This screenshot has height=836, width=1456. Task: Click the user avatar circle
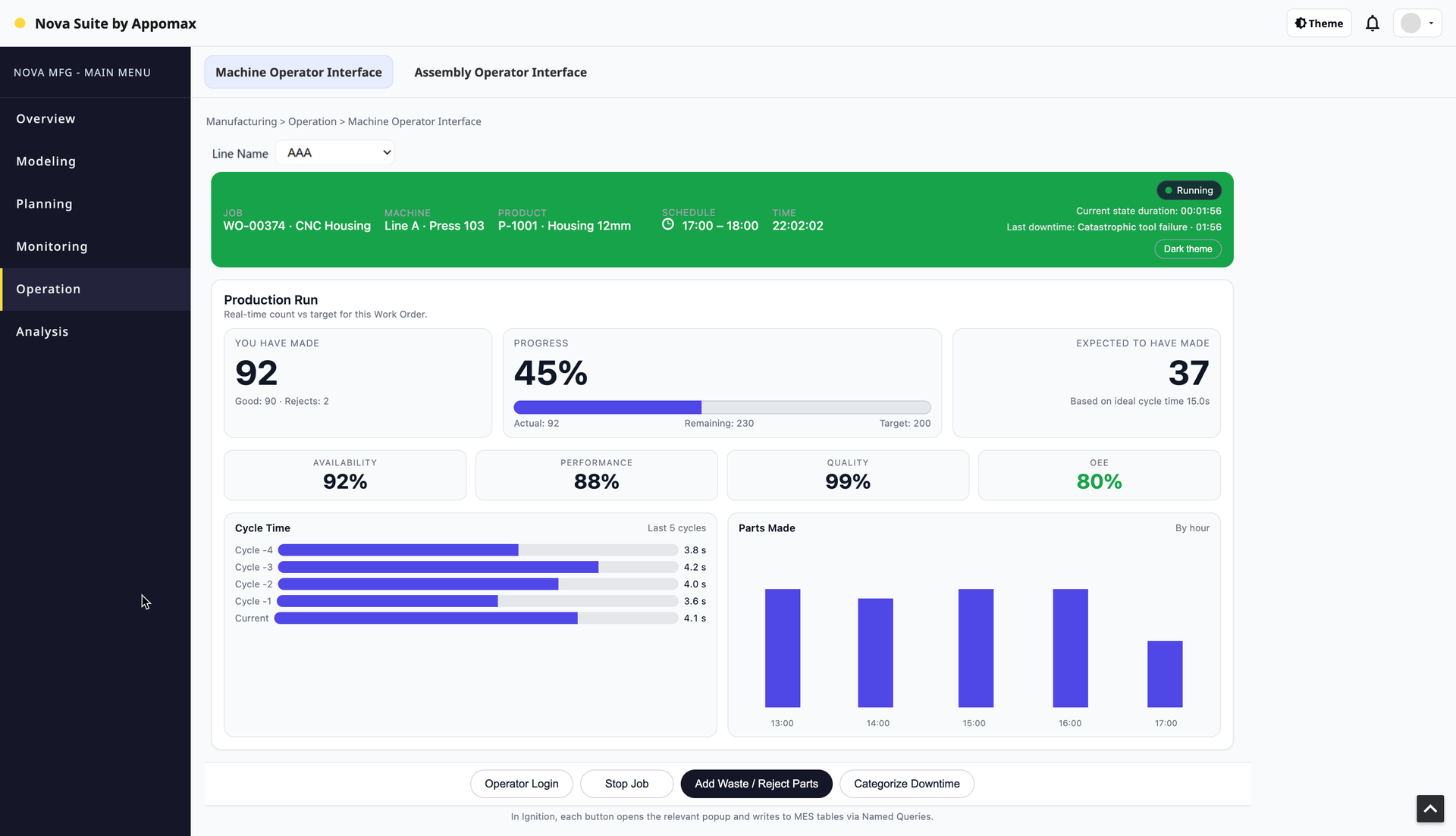coord(1410,23)
